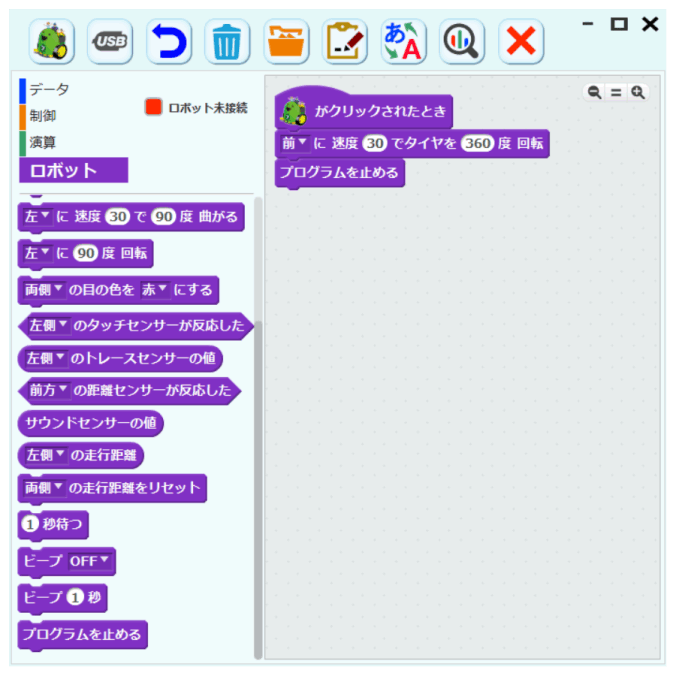Zoom out the workspace with minus magnifier
Image resolution: width=676 pixels, height=676 pixels.
tap(595, 92)
